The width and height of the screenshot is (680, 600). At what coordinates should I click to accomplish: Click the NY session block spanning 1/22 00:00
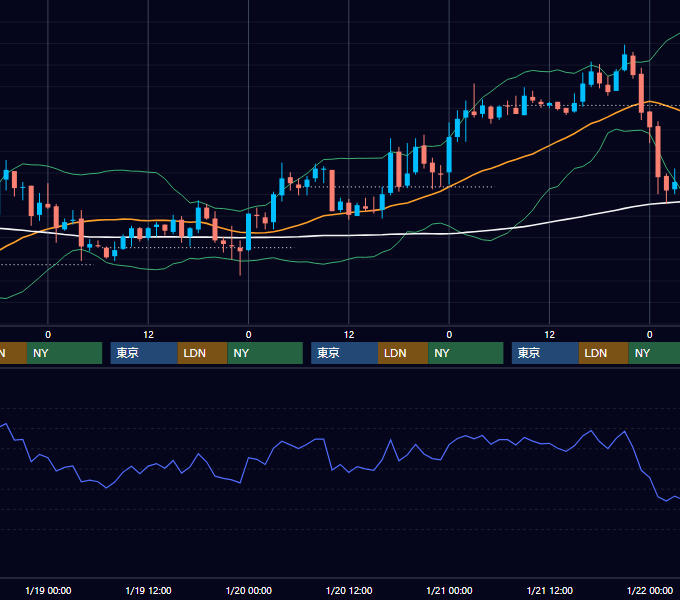click(x=654, y=353)
